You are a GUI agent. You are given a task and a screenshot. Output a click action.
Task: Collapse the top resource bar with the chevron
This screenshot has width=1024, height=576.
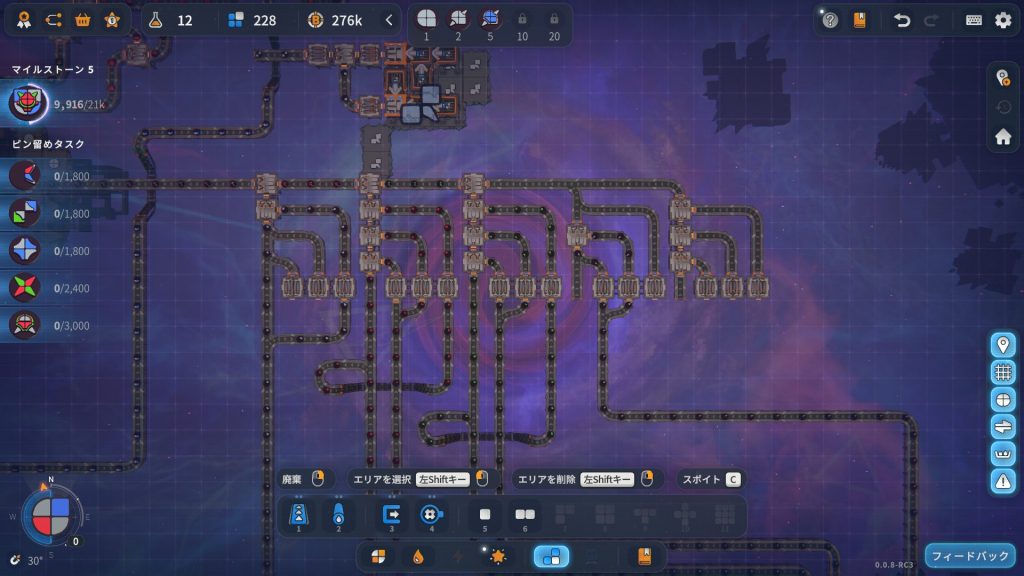[390, 19]
